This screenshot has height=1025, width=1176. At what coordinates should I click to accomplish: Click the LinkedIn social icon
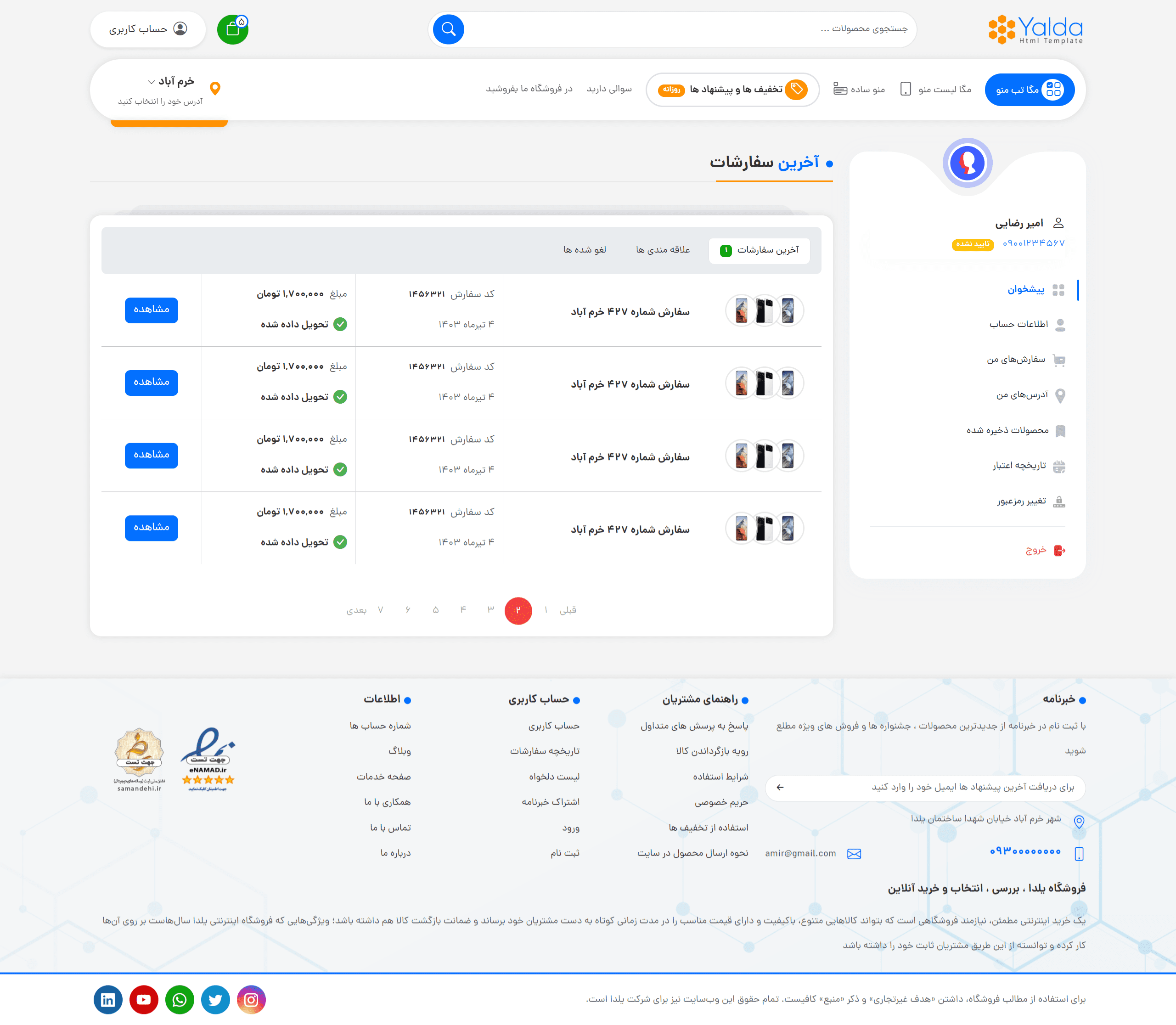pyautogui.click(x=108, y=999)
